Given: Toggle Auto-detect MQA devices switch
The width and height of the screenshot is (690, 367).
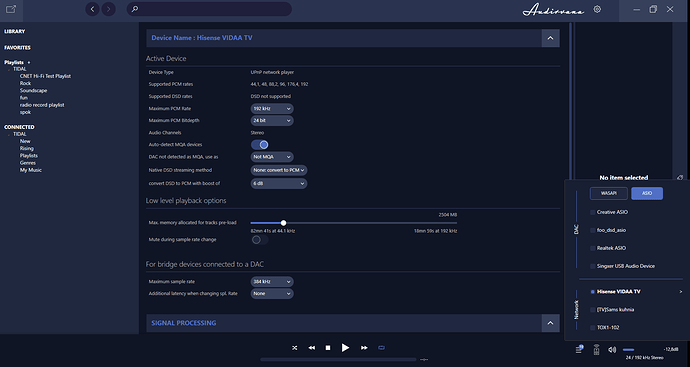Looking at the screenshot, I should 260,144.
